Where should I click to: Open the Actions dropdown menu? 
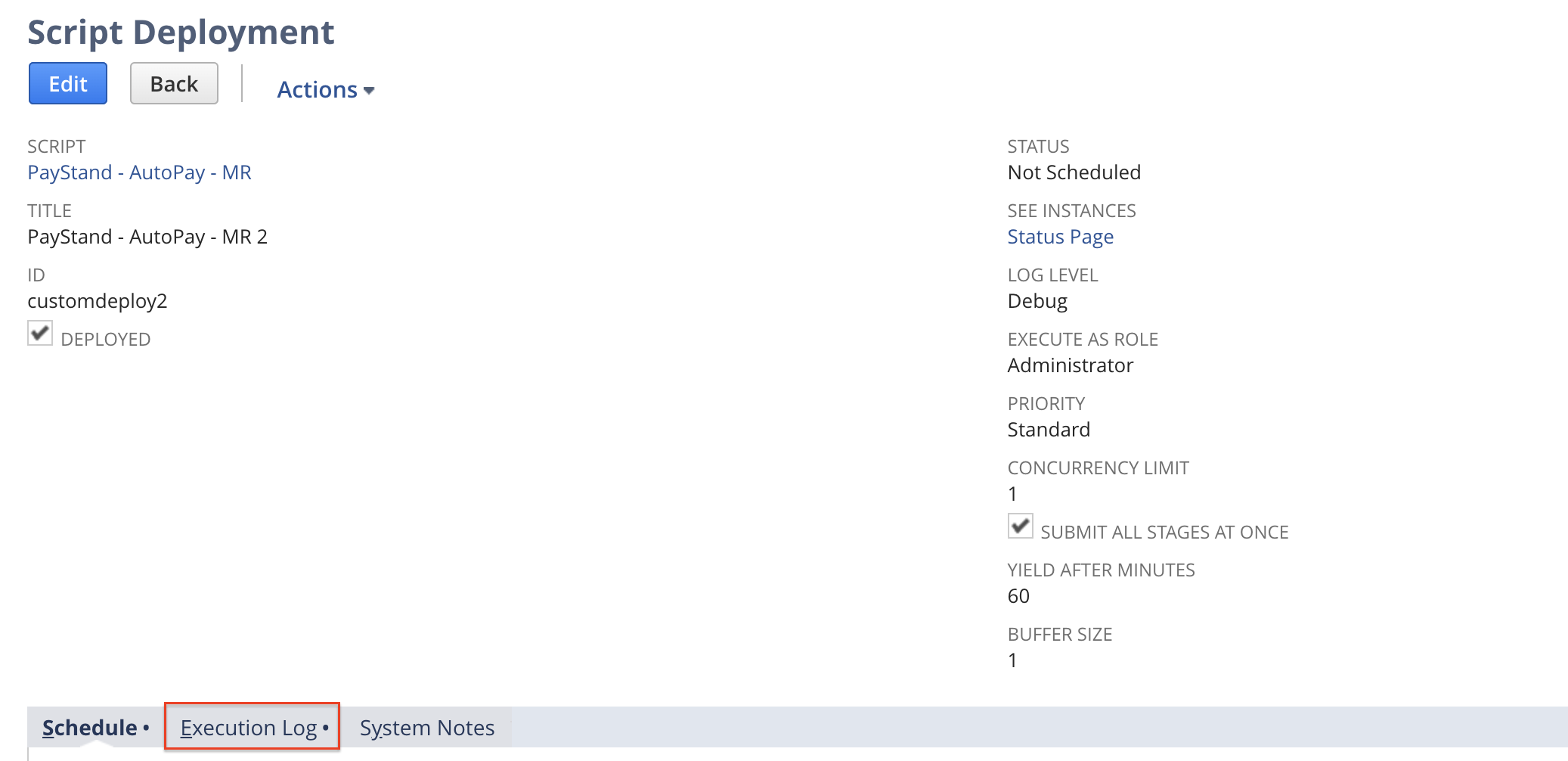326,89
